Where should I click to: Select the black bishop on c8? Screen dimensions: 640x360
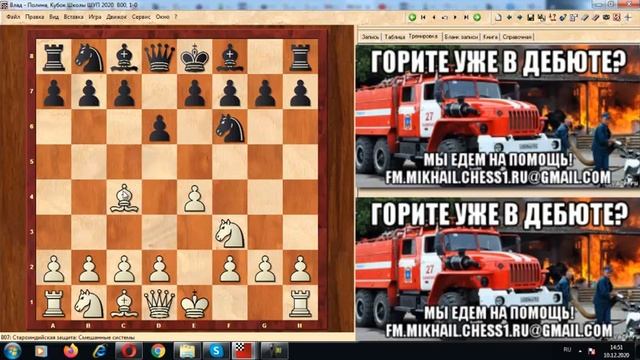click(x=124, y=57)
